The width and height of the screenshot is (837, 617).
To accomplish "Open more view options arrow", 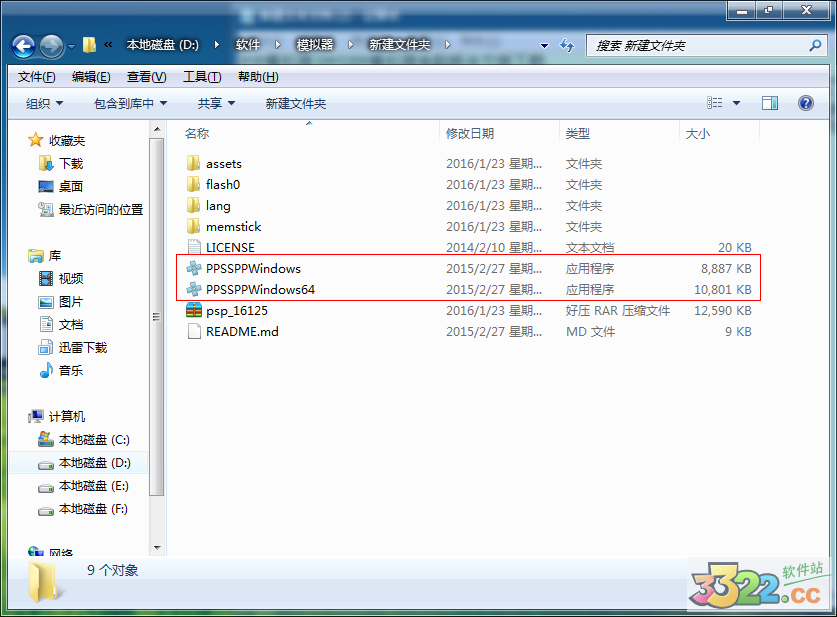I will 737,103.
